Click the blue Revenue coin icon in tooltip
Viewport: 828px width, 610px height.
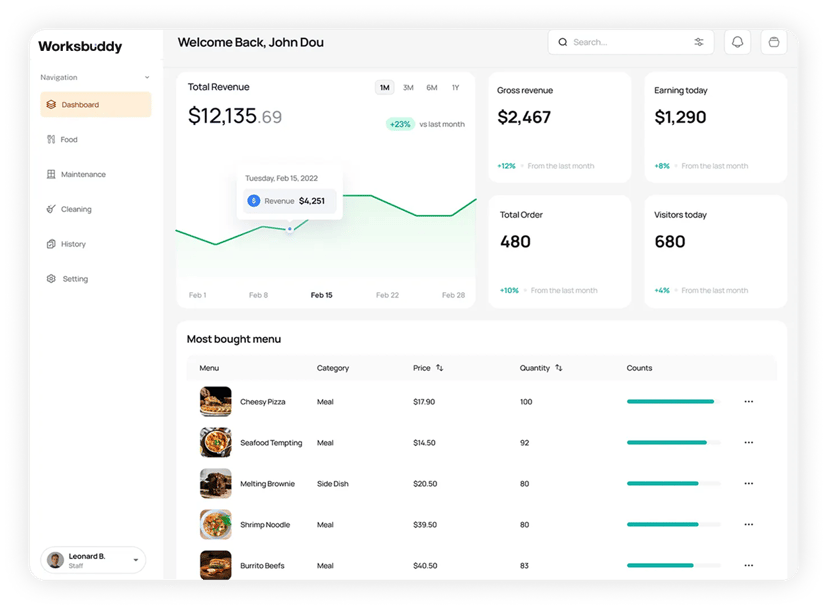click(x=254, y=201)
